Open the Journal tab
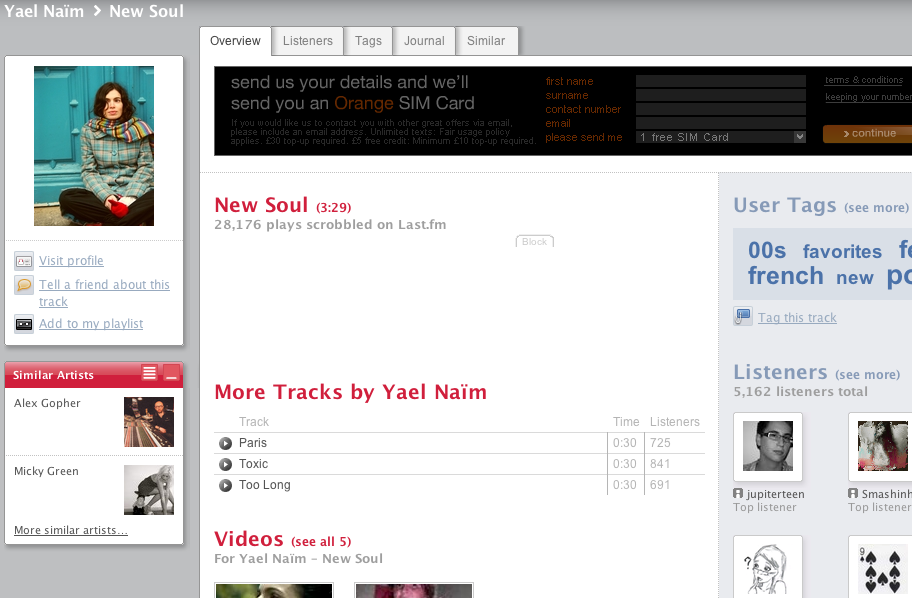This screenshot has width=912, height=598. (424, 41)
